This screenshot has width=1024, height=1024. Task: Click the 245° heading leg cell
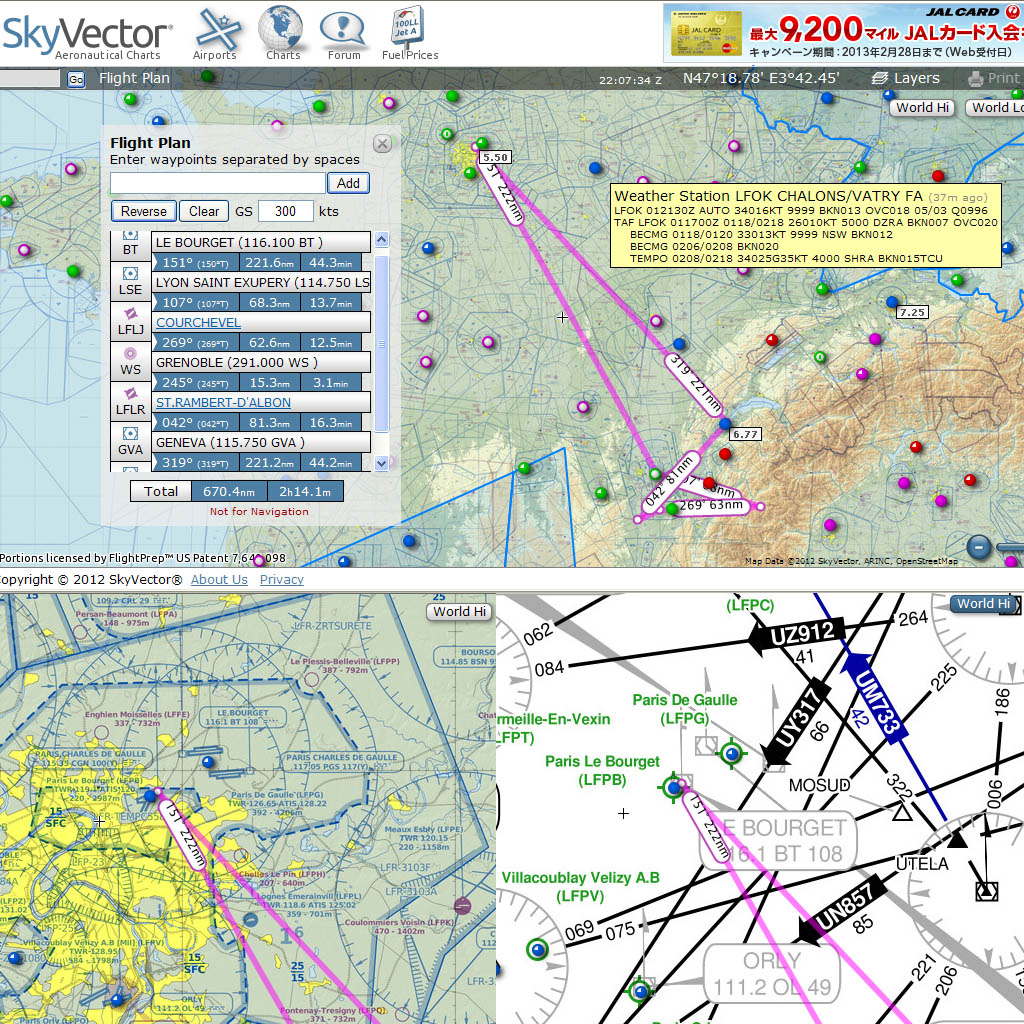pyautogui.click(x=195, y=383)
